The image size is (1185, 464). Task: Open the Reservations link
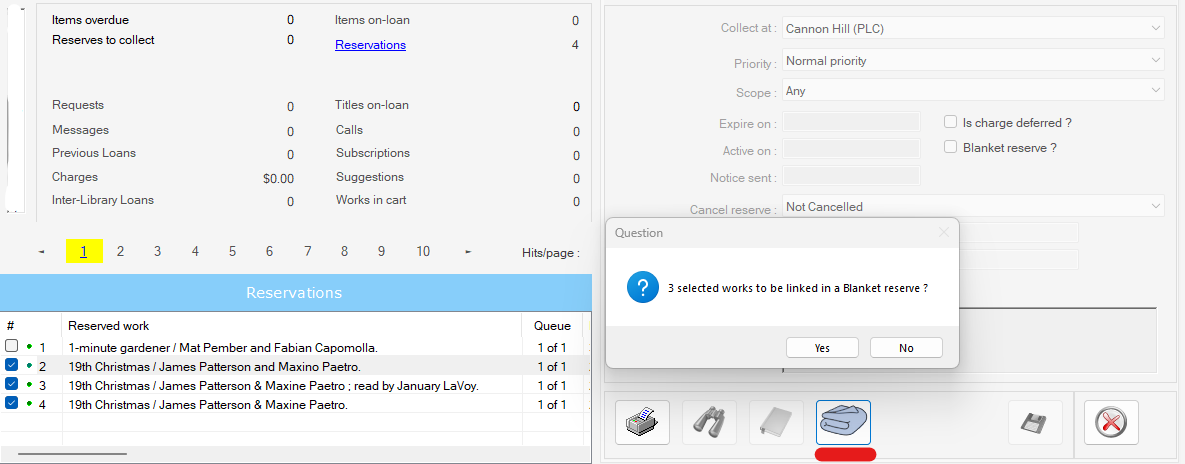click(370, 45)
